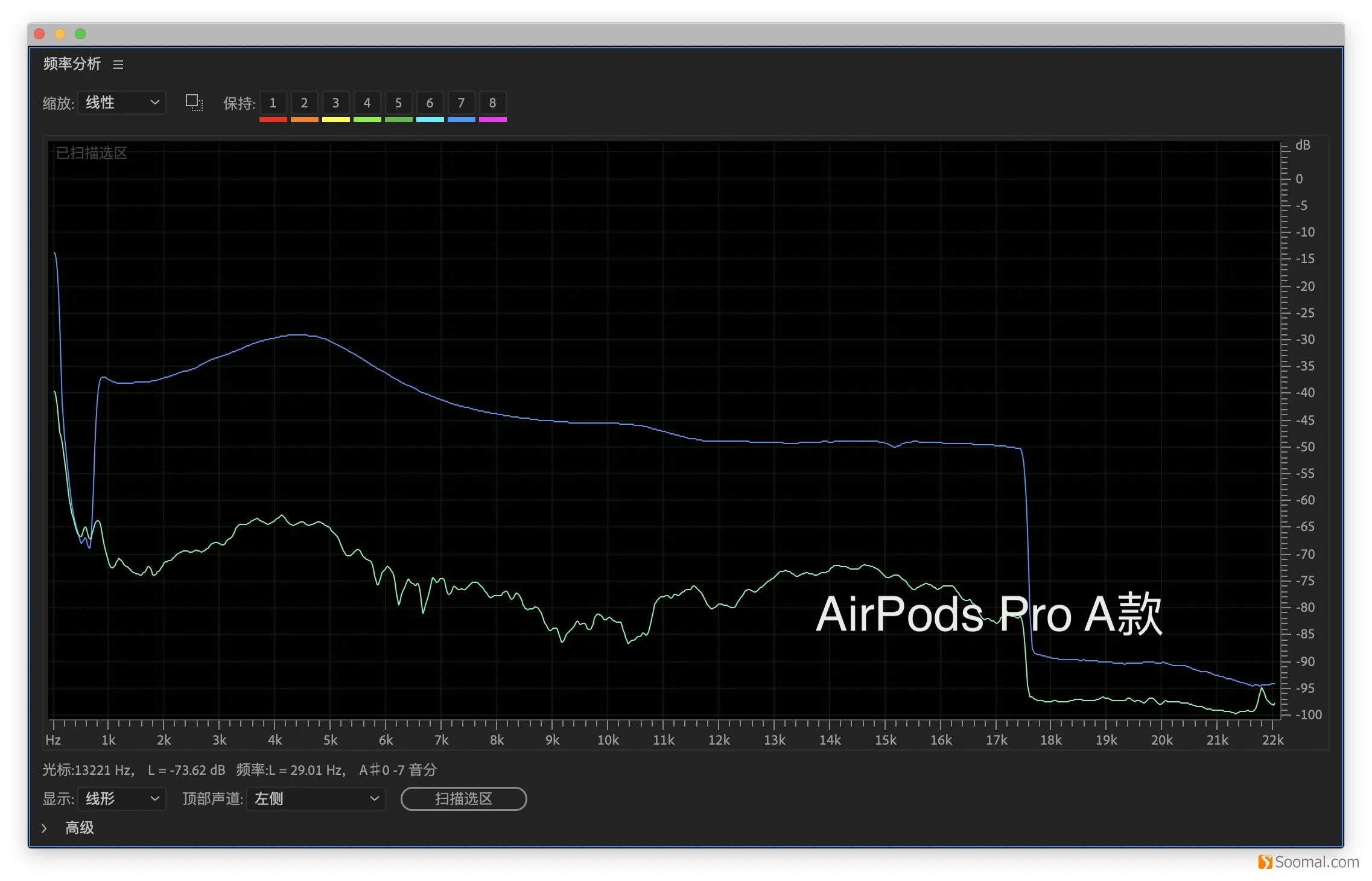Image resolution: width=1372 pixels, height=881 pixels.
Task: Toggle hold button 7
Action: point(461,103)
